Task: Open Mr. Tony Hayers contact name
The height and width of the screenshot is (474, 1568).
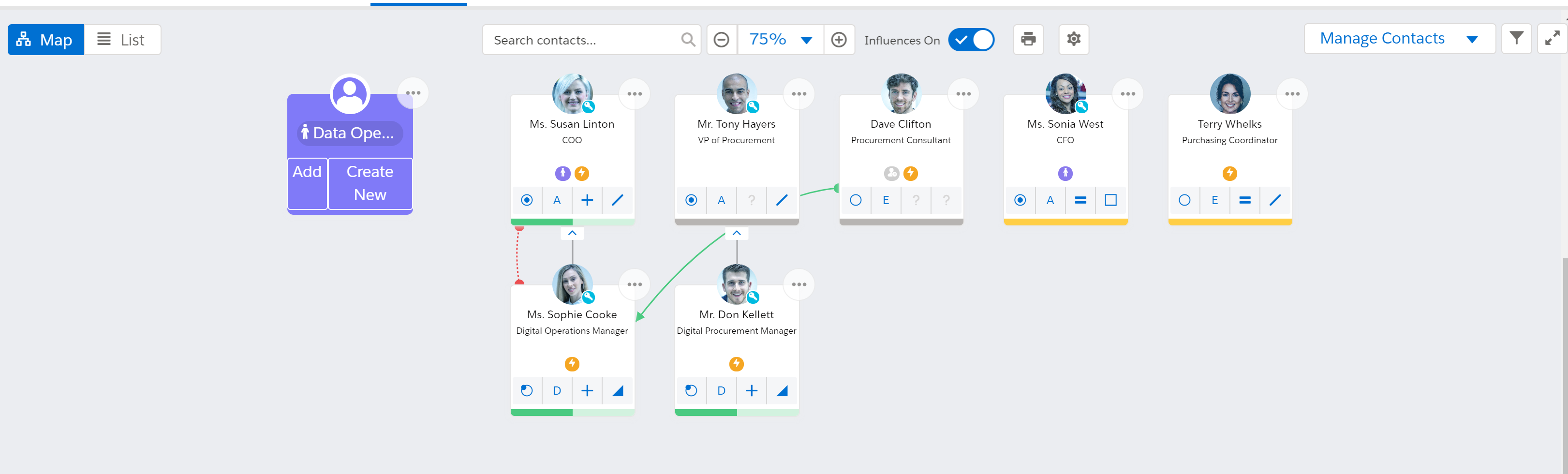Action: tap(737, 124)
